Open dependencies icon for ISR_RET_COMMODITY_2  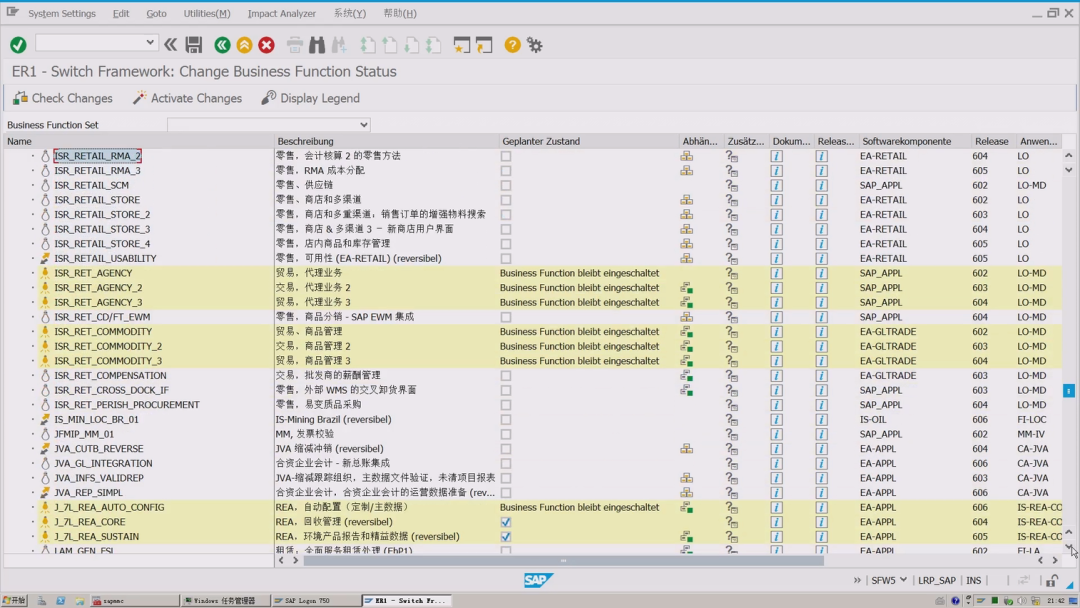pyautogui.click(x=687, y=346)
